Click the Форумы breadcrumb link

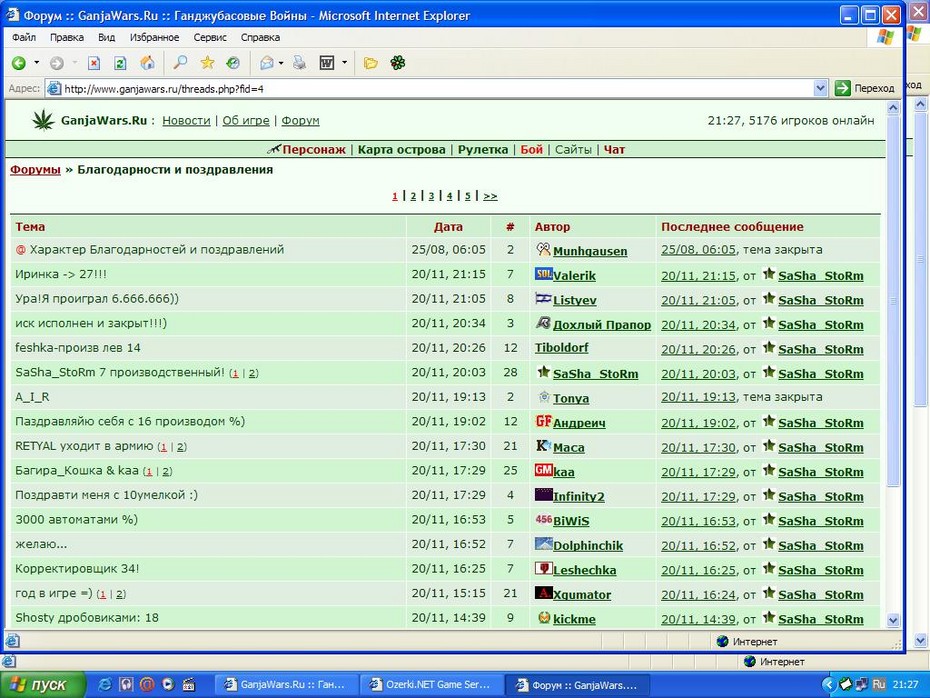(x=35, y=170)
